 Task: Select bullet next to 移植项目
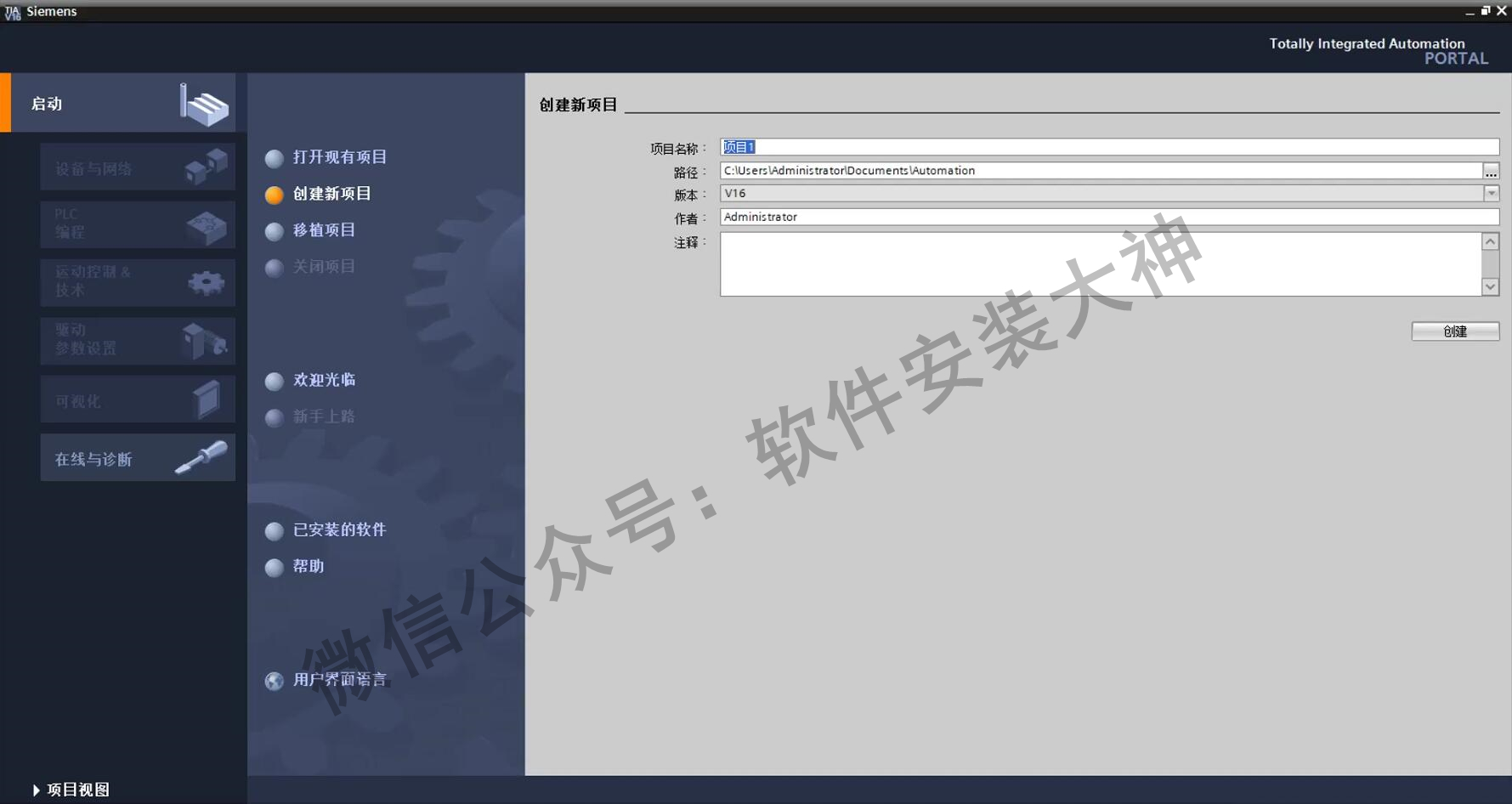click(x=274, y=231)
